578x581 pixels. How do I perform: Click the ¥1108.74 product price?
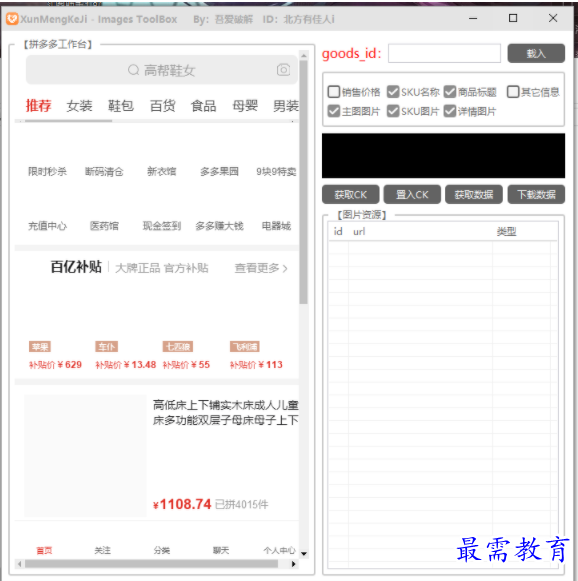[x=182, y=504]
